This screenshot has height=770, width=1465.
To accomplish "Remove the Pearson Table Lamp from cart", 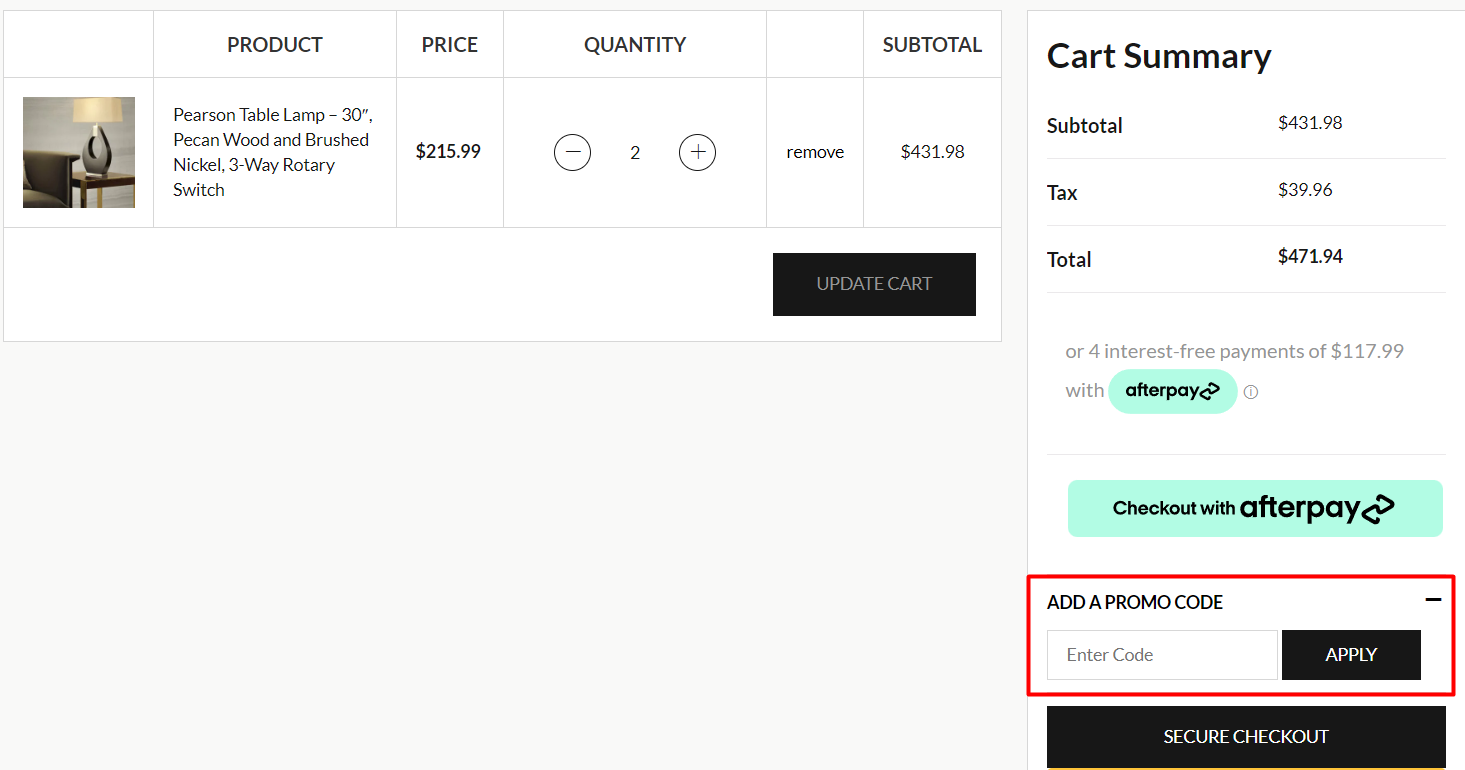I will point(815,152).
